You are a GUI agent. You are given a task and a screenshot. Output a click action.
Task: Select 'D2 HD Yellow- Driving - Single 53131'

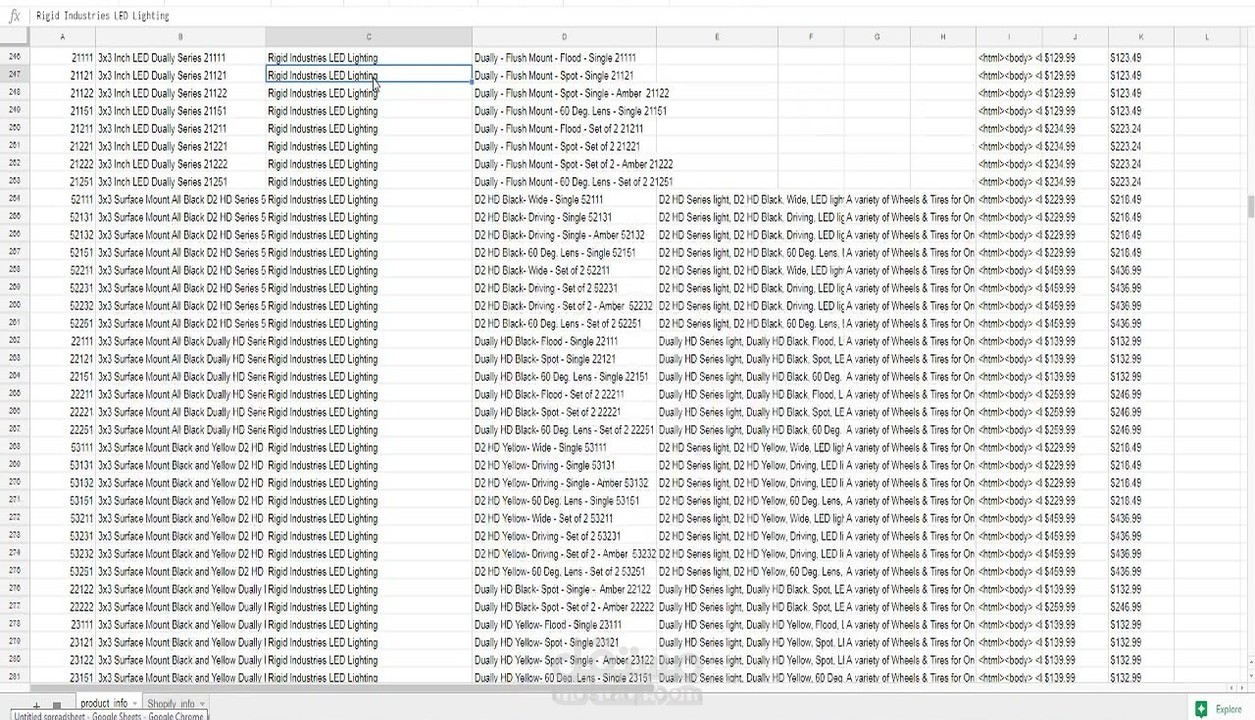[x=564, y=465]
